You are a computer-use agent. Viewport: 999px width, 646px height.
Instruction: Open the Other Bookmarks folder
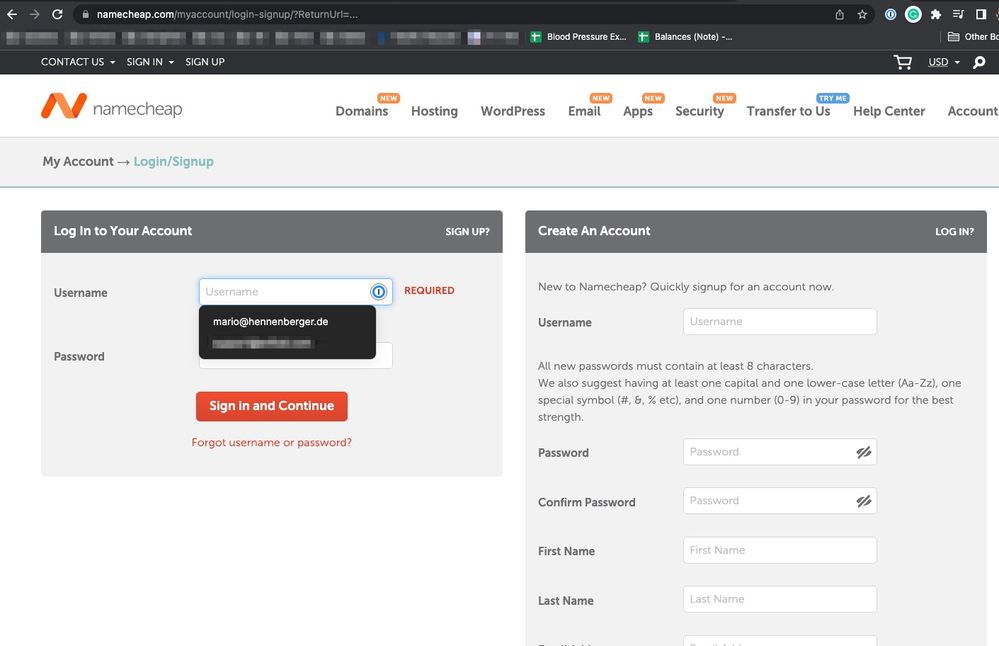pos(973,37)
